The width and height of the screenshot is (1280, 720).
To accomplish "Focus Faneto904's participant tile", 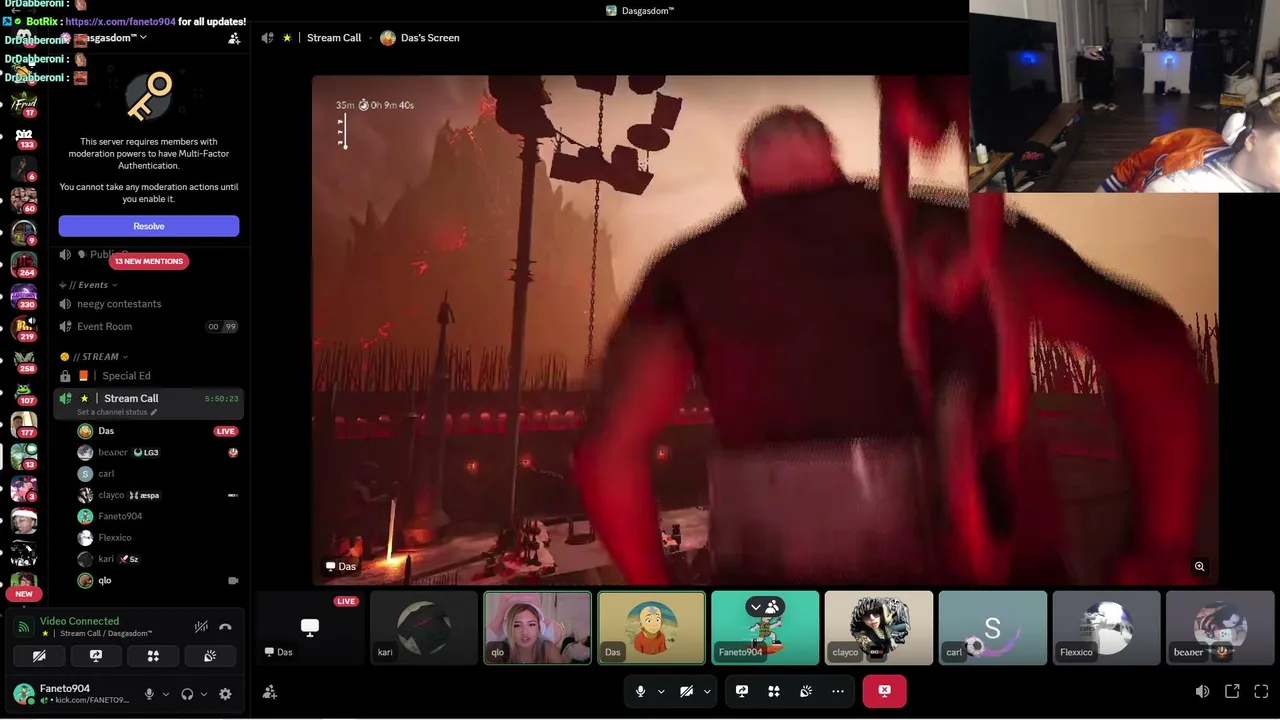I will 766,628.
